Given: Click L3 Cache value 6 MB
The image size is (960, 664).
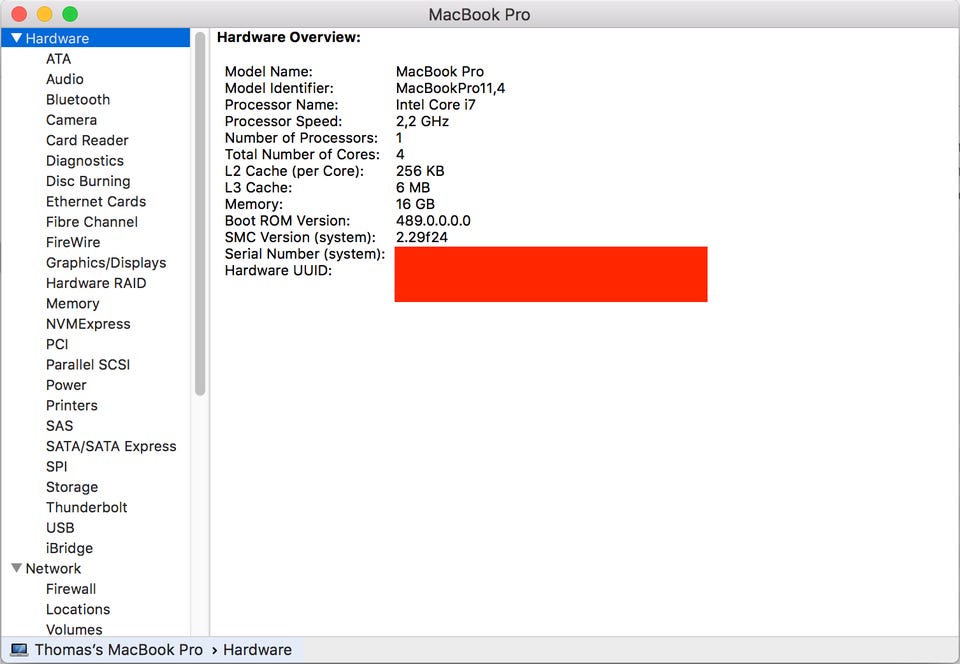Looking at the screenshot, I should coord(413,187).
